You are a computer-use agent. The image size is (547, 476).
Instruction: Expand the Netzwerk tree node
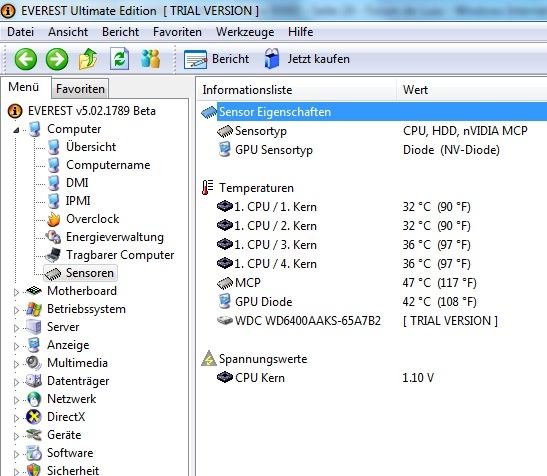point(16,400)
